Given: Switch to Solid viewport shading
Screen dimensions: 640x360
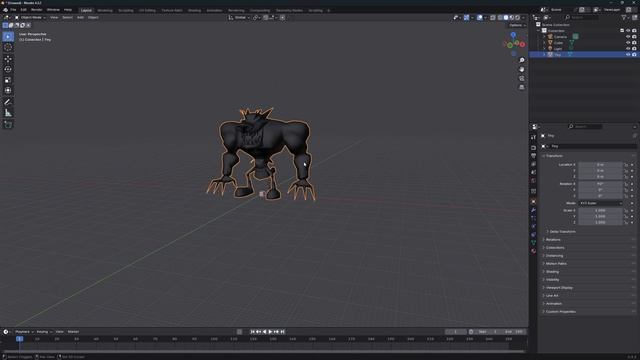Looking at the screenshot, I should coord(506,18).
